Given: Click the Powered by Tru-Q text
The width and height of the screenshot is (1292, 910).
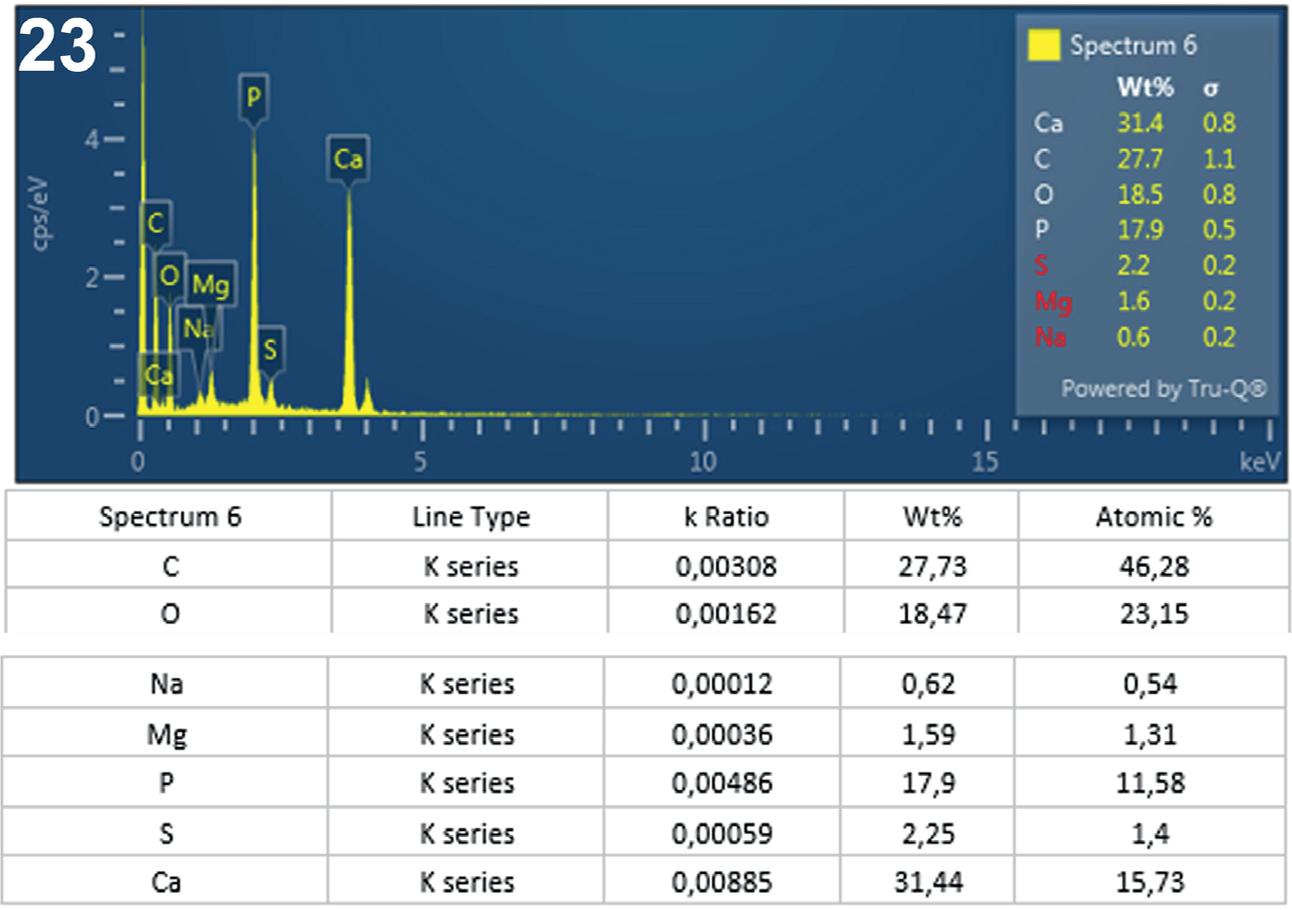Looking at the screenshot, I should (x=1163, y=388).
